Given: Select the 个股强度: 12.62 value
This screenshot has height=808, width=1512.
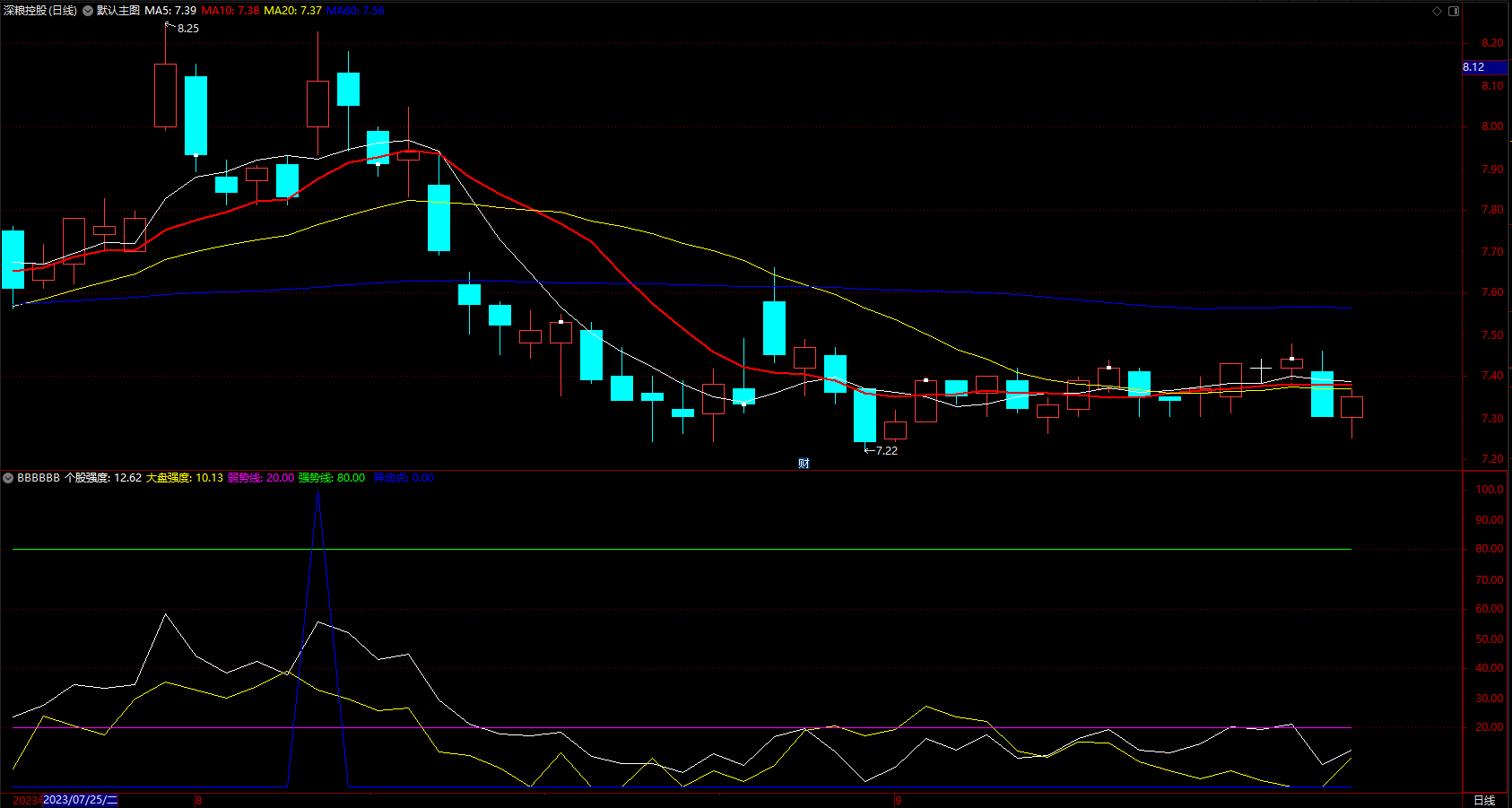Looking at the screenshot, I should click(x=103, y=478).
